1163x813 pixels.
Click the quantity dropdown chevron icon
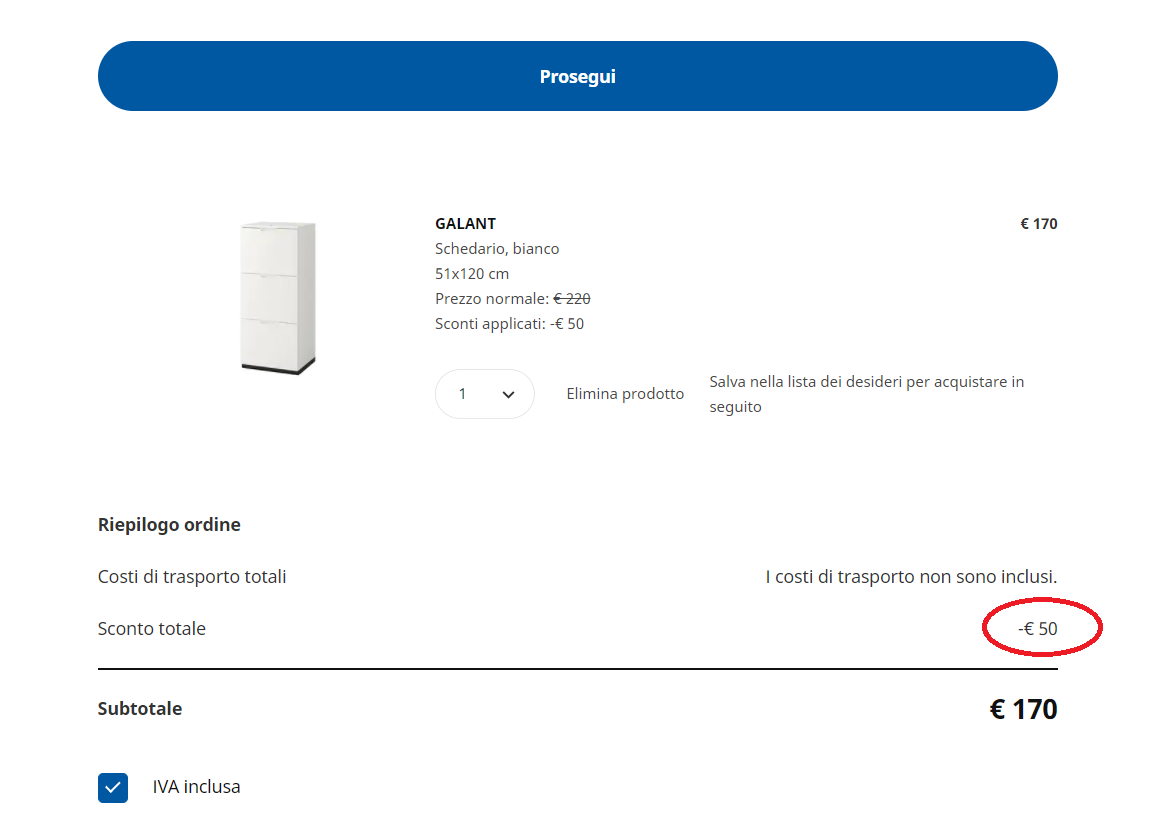pyautogui.click(x=506, y=393)
